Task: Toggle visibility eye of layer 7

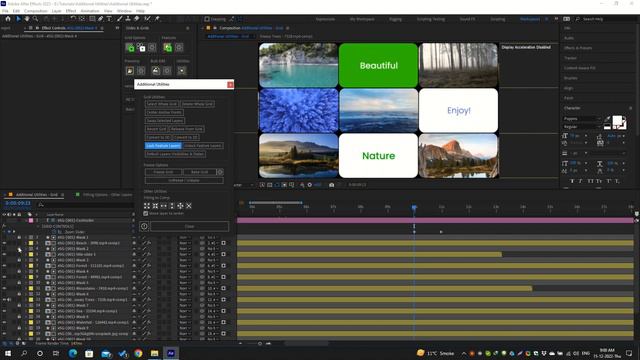Action: 4,266
